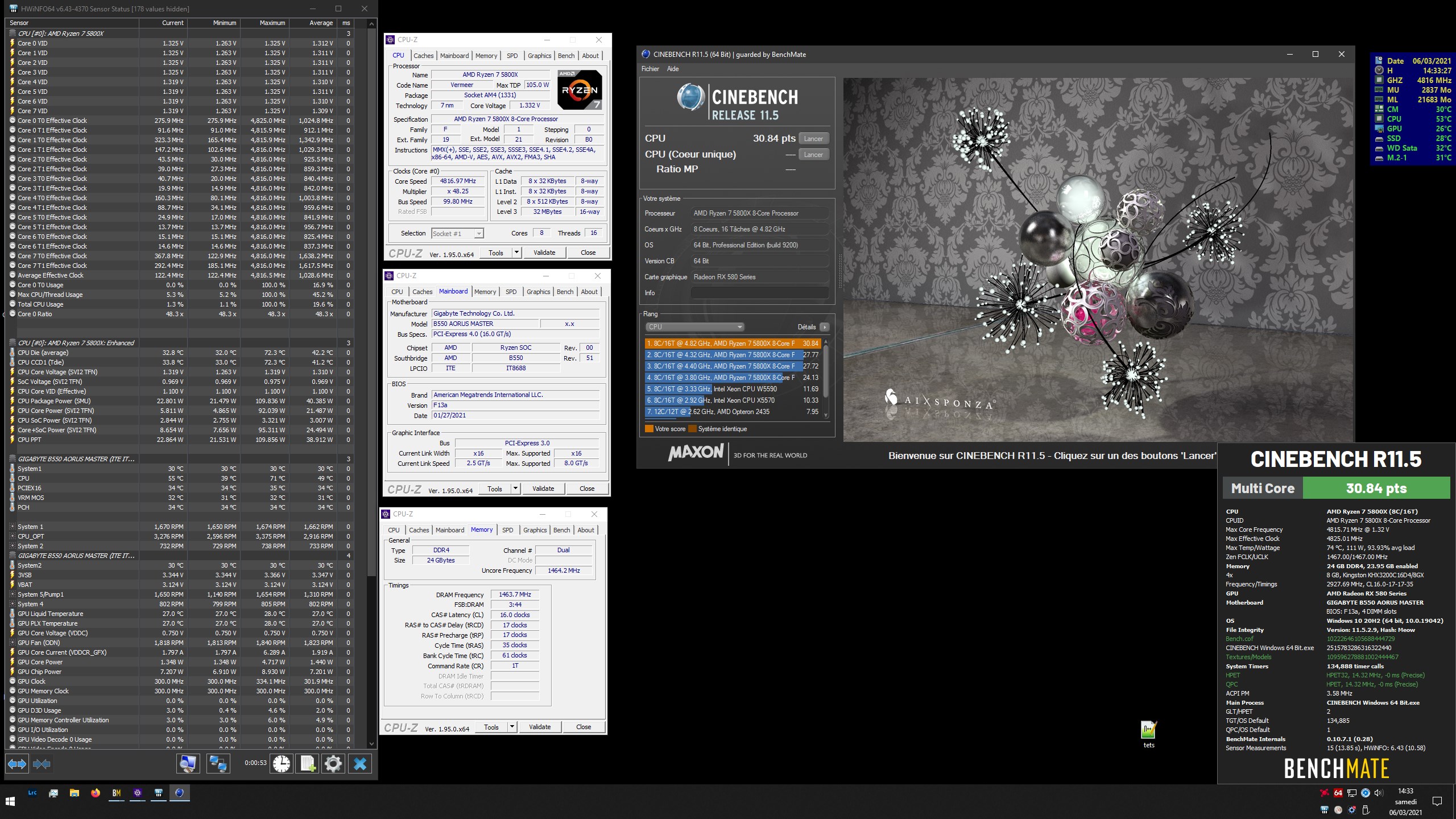Open Tools dropdown arrow in CPU-Z CPU window
The image size is (1456, 819).
tap(516, 253)
